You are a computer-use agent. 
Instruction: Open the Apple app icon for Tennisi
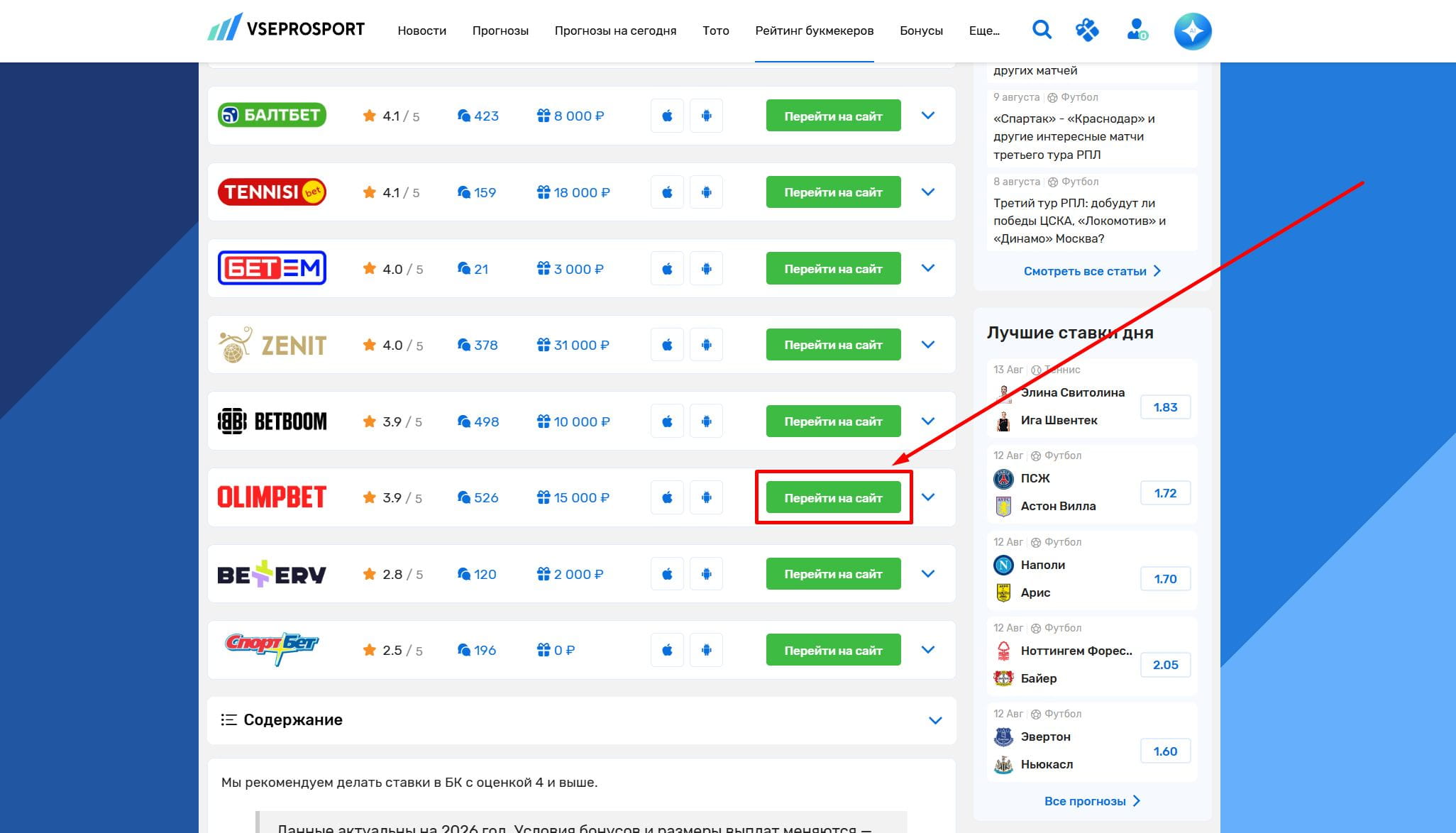point(667,192)
